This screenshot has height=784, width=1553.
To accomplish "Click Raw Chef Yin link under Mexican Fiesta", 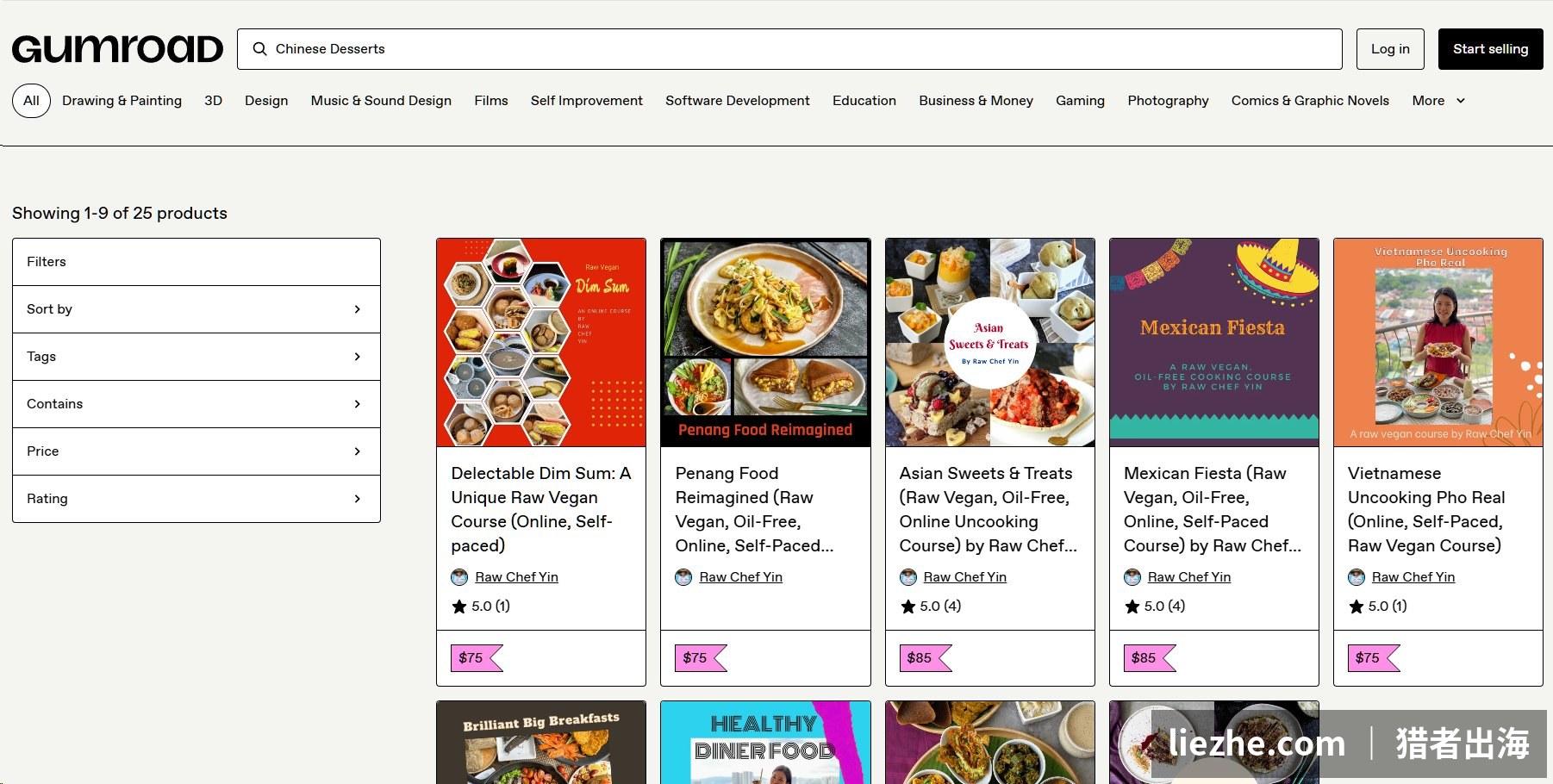I will (1189, 577).
